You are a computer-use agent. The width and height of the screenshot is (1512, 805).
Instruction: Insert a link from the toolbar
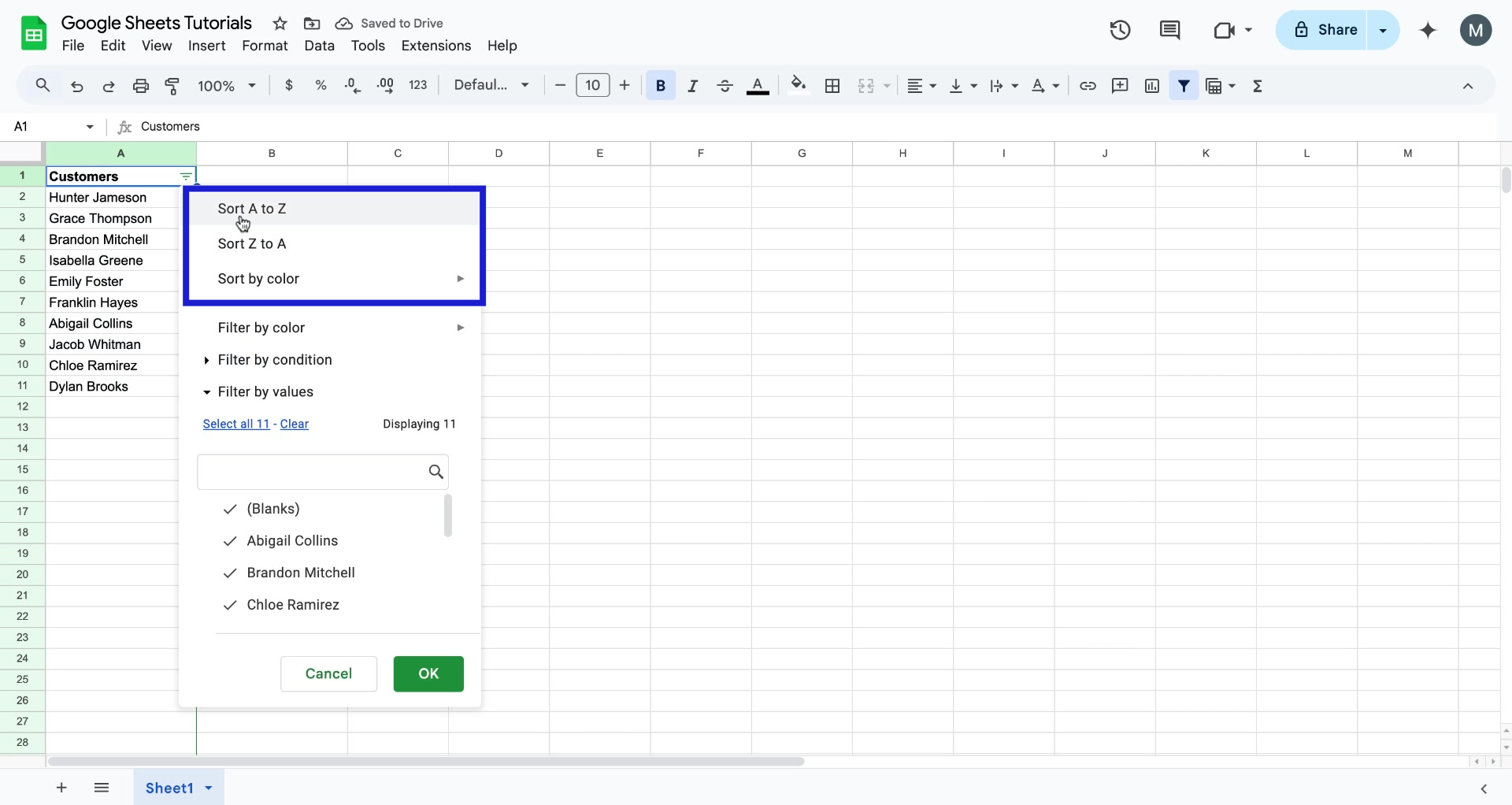(1088, 86)
